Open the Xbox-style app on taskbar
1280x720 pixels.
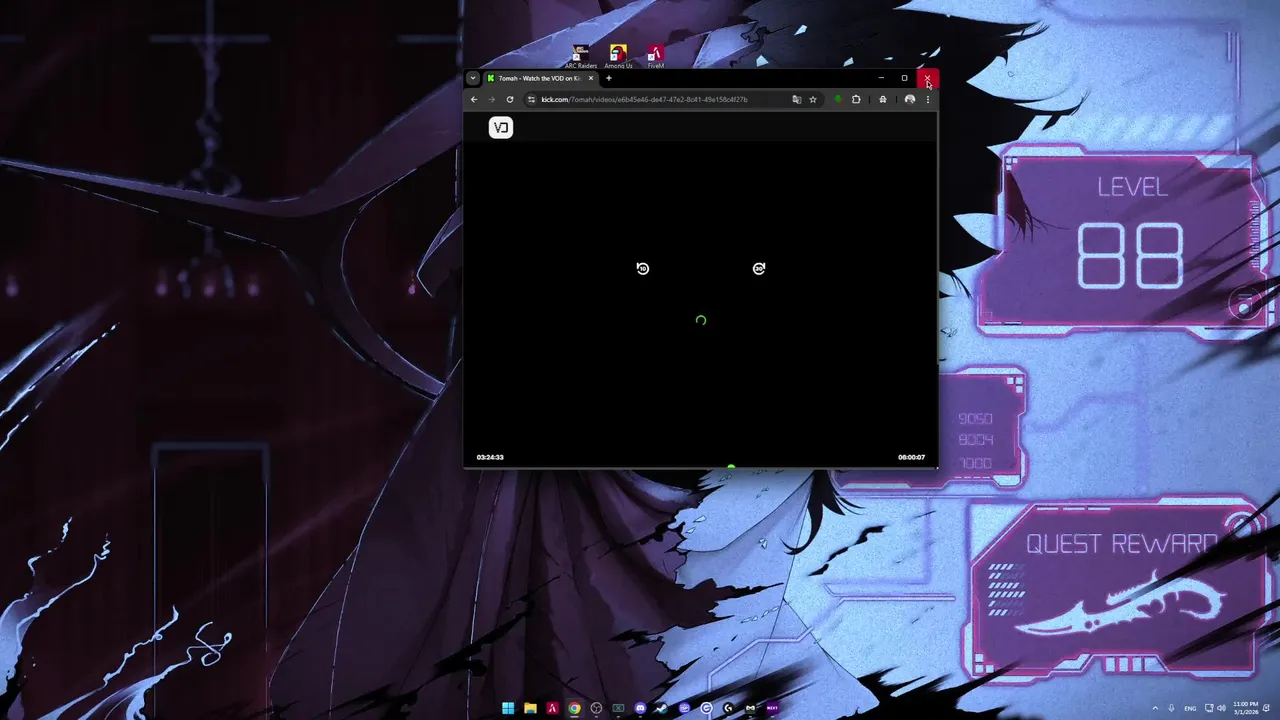click(x=618, y=708)
